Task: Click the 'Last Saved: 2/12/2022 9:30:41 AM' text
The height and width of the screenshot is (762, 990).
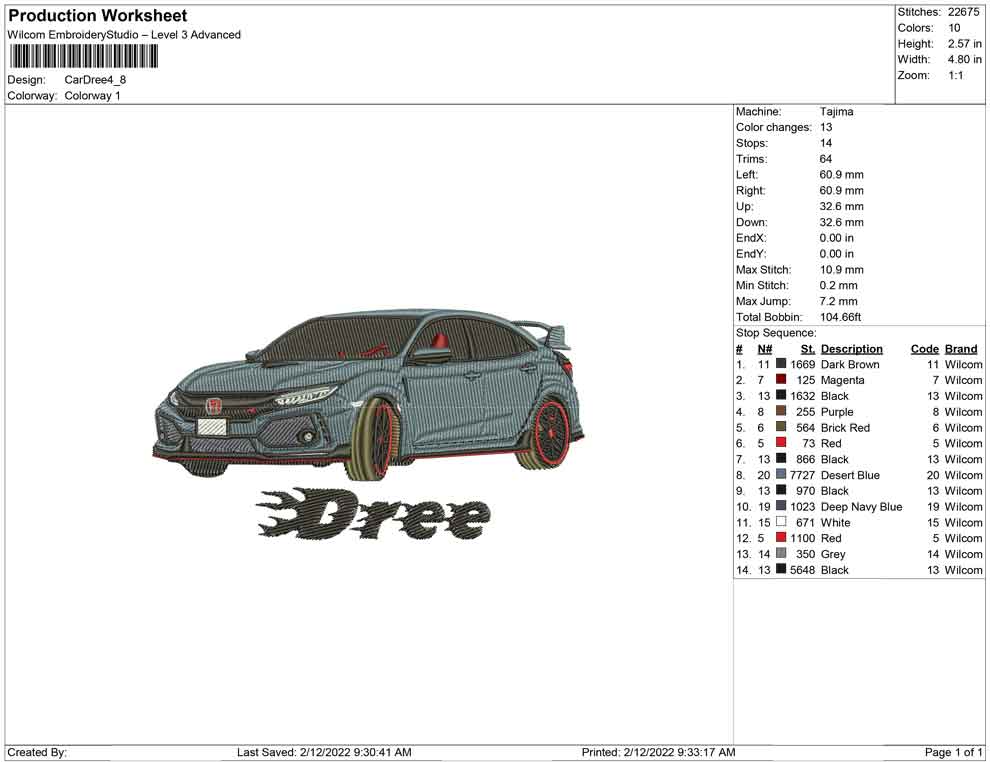Action: pyautogui.click(x=324, y=752)
